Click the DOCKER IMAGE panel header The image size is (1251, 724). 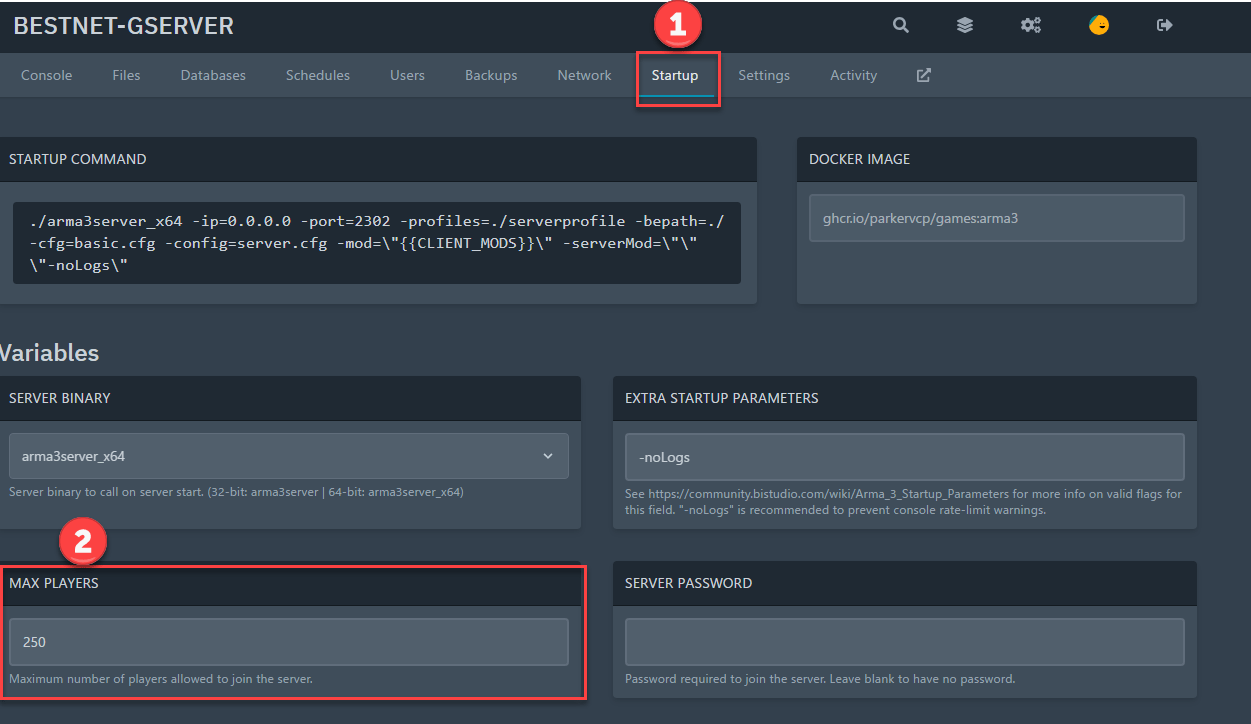pyautogui.click(x=997, y=159)
